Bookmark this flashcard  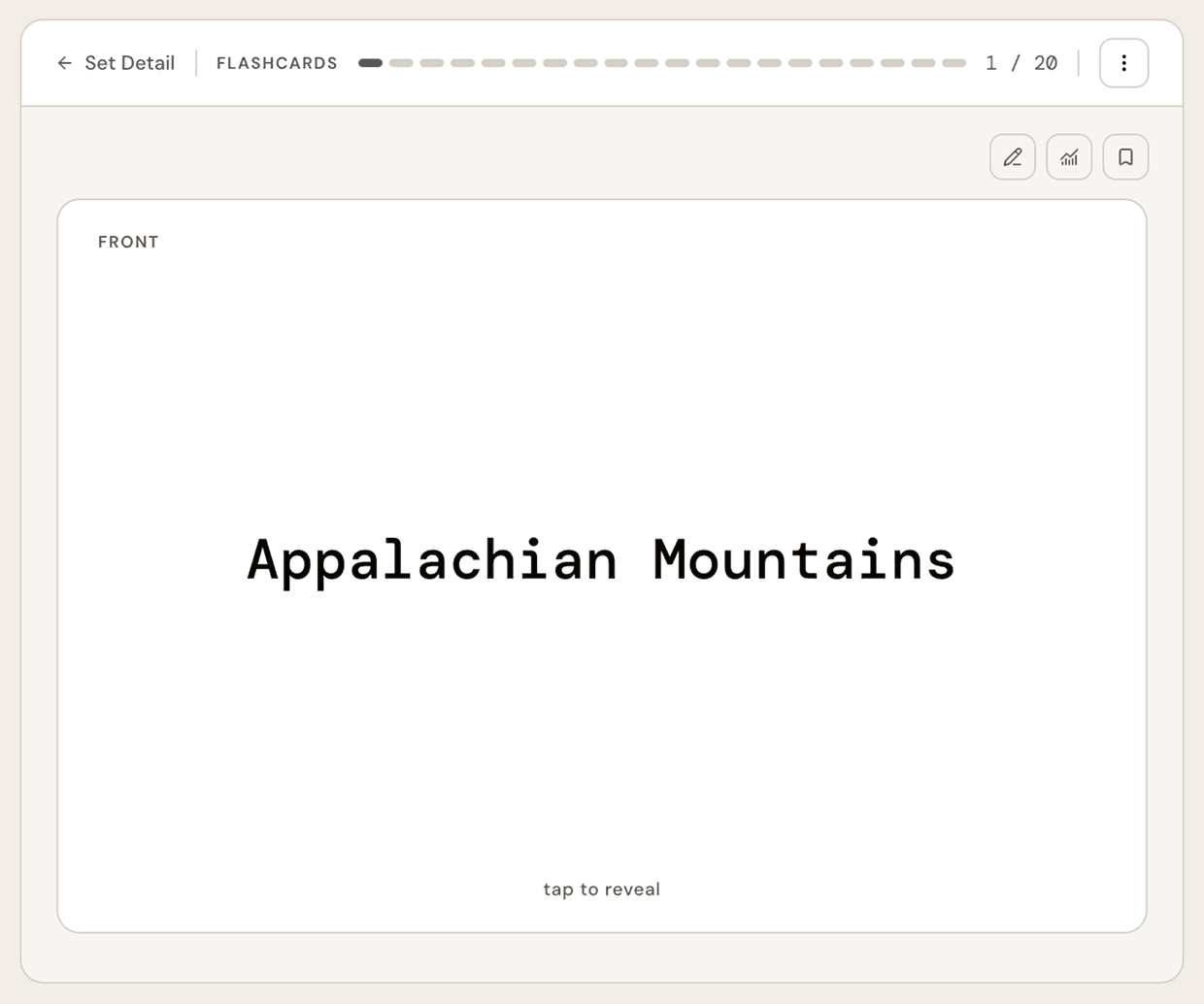pos(1125,157)
